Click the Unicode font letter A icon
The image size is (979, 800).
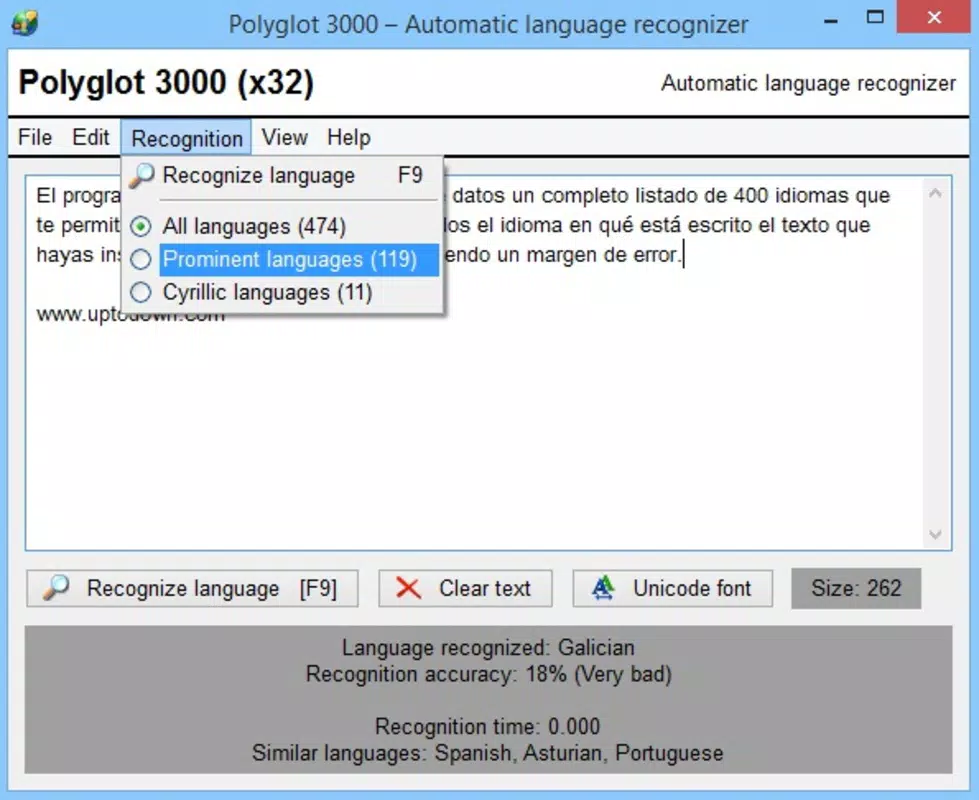pyautogui.click(x=603, y=588)
